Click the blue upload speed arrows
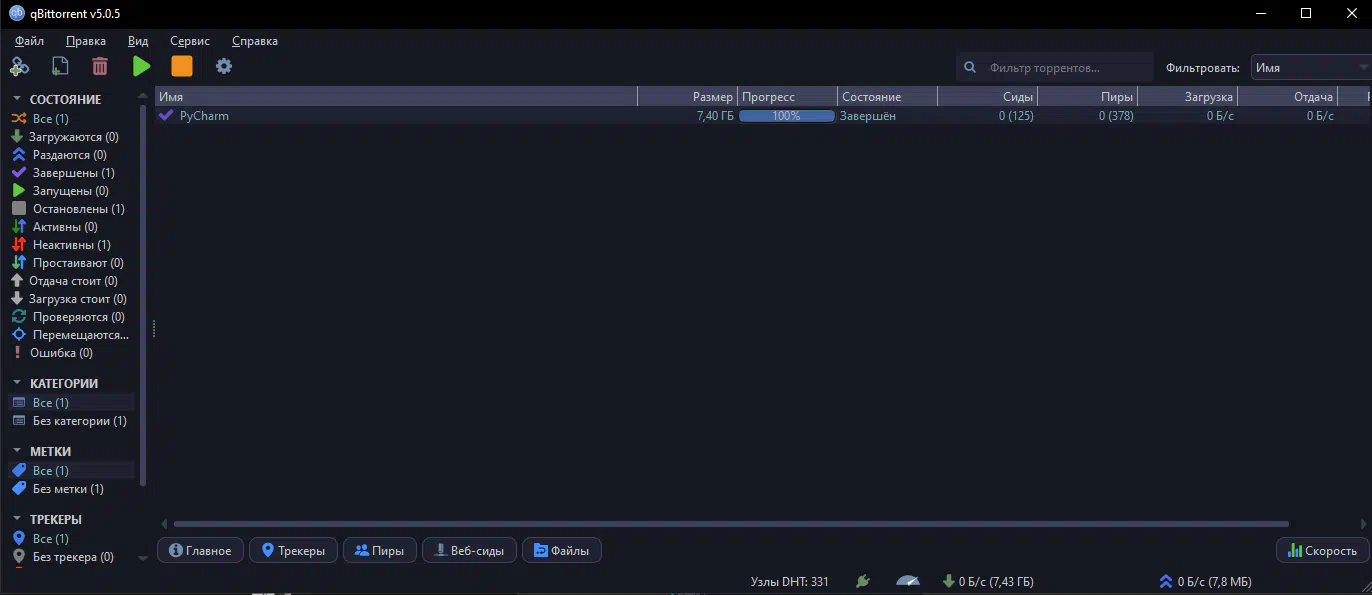 (x=1165, y=581)
